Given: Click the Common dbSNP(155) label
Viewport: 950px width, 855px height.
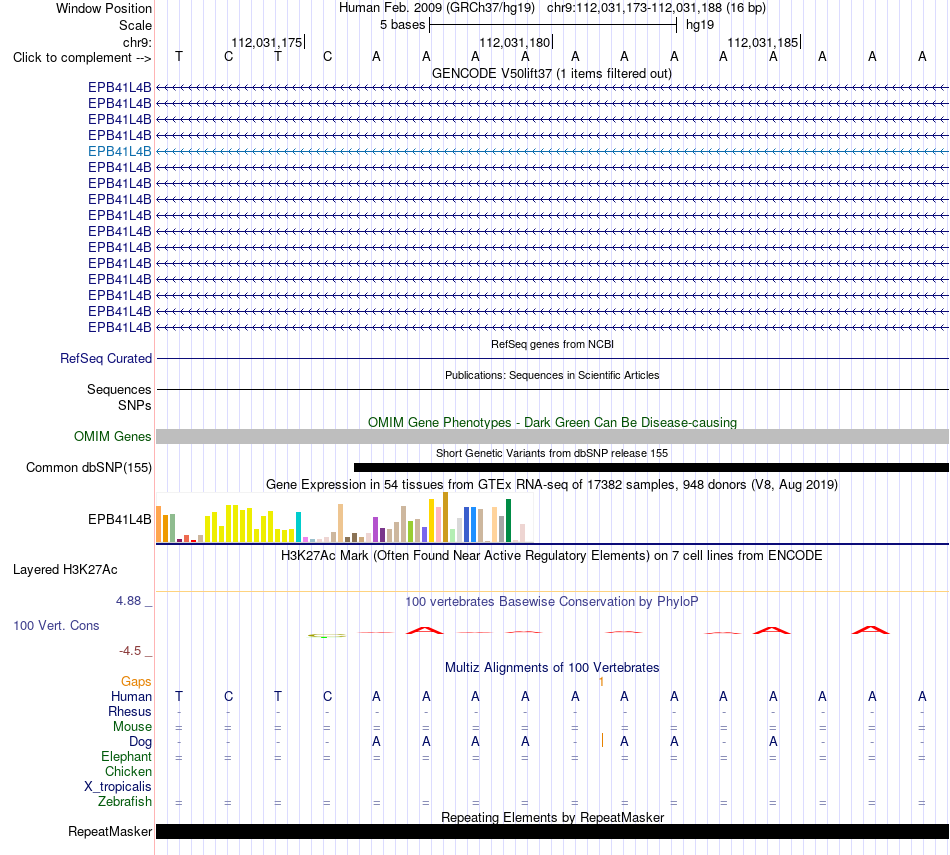Looking at the screenshot, I should (89, 468).
